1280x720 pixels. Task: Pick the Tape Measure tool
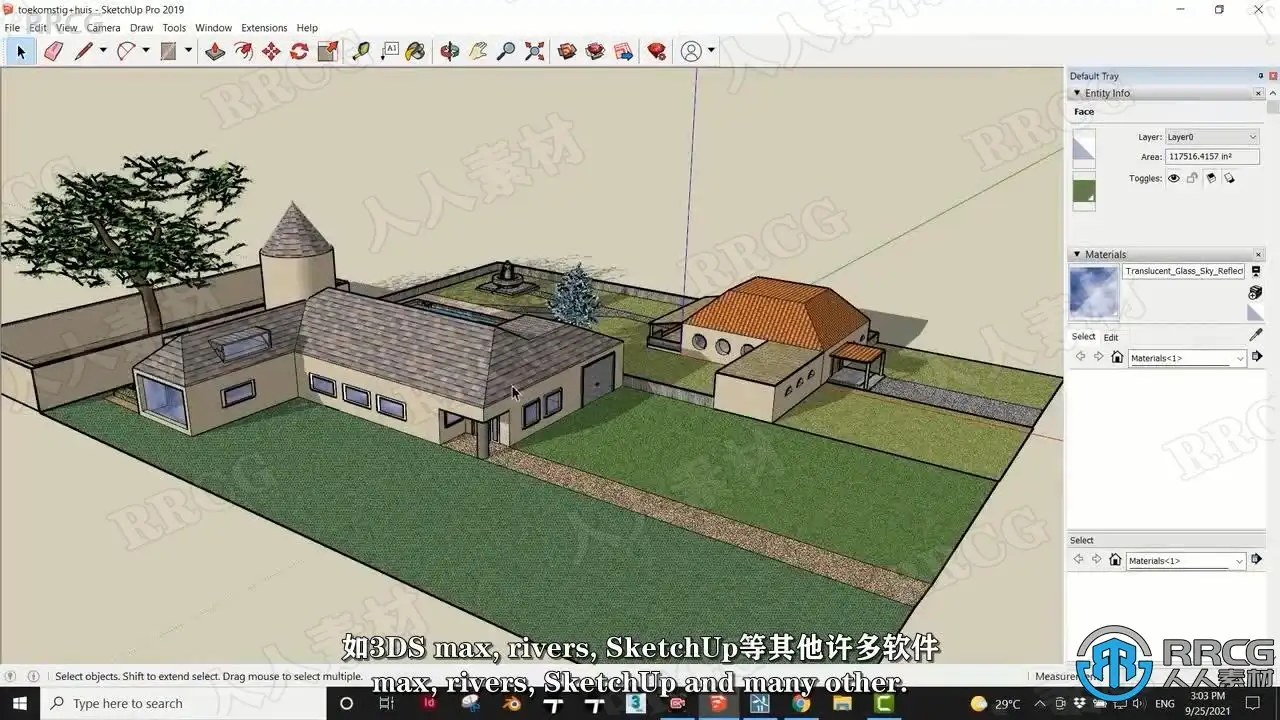click(x=361, y=51)
